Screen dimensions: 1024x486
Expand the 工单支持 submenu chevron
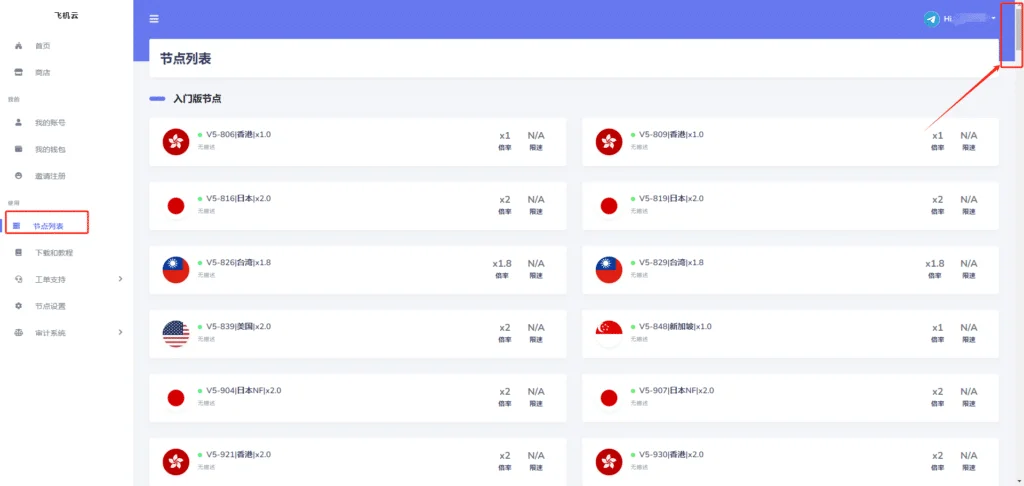tap(120, 279)
